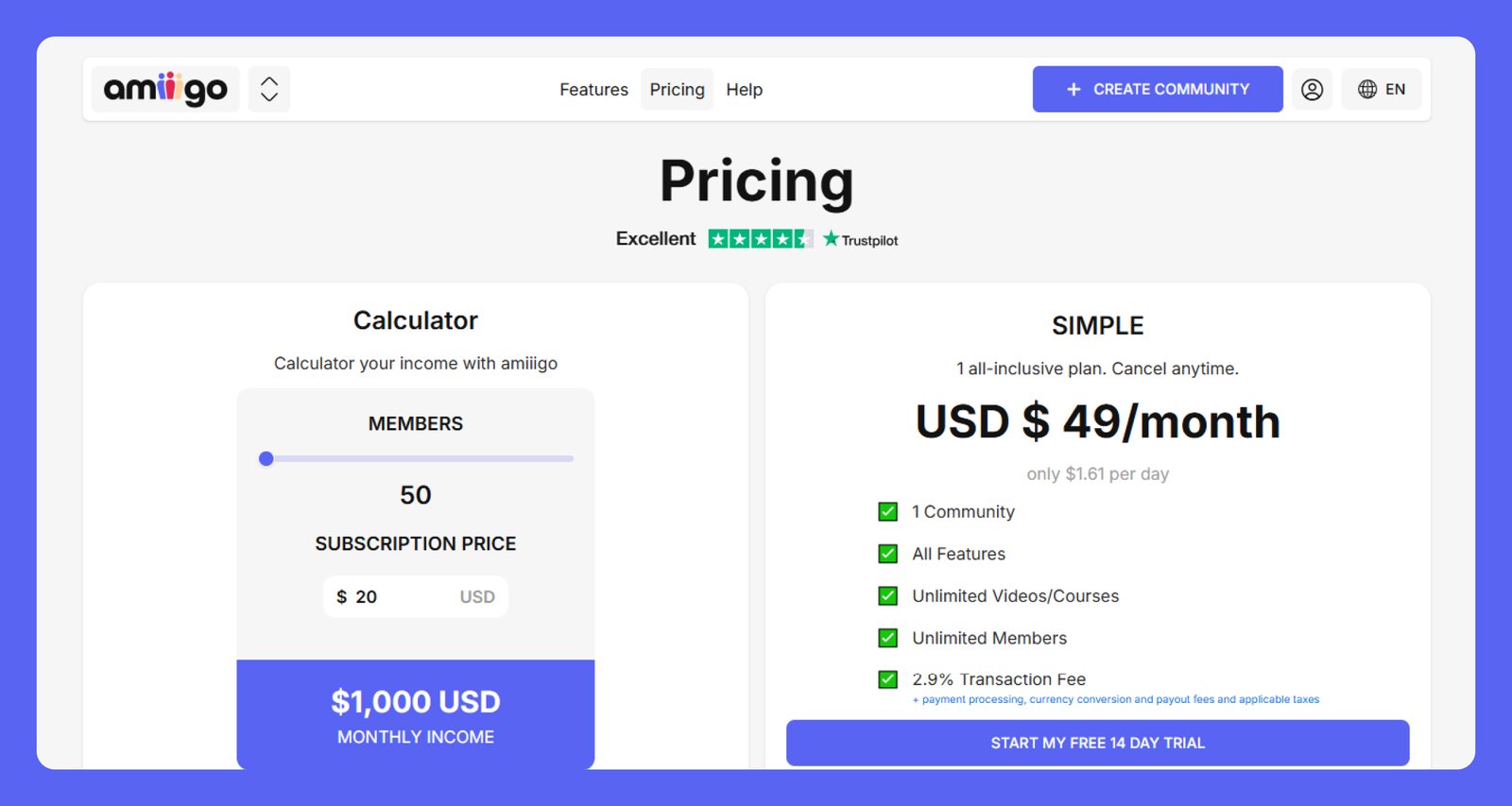Open the user account profile icon
1512x806 pixels.
point(1312,90)
